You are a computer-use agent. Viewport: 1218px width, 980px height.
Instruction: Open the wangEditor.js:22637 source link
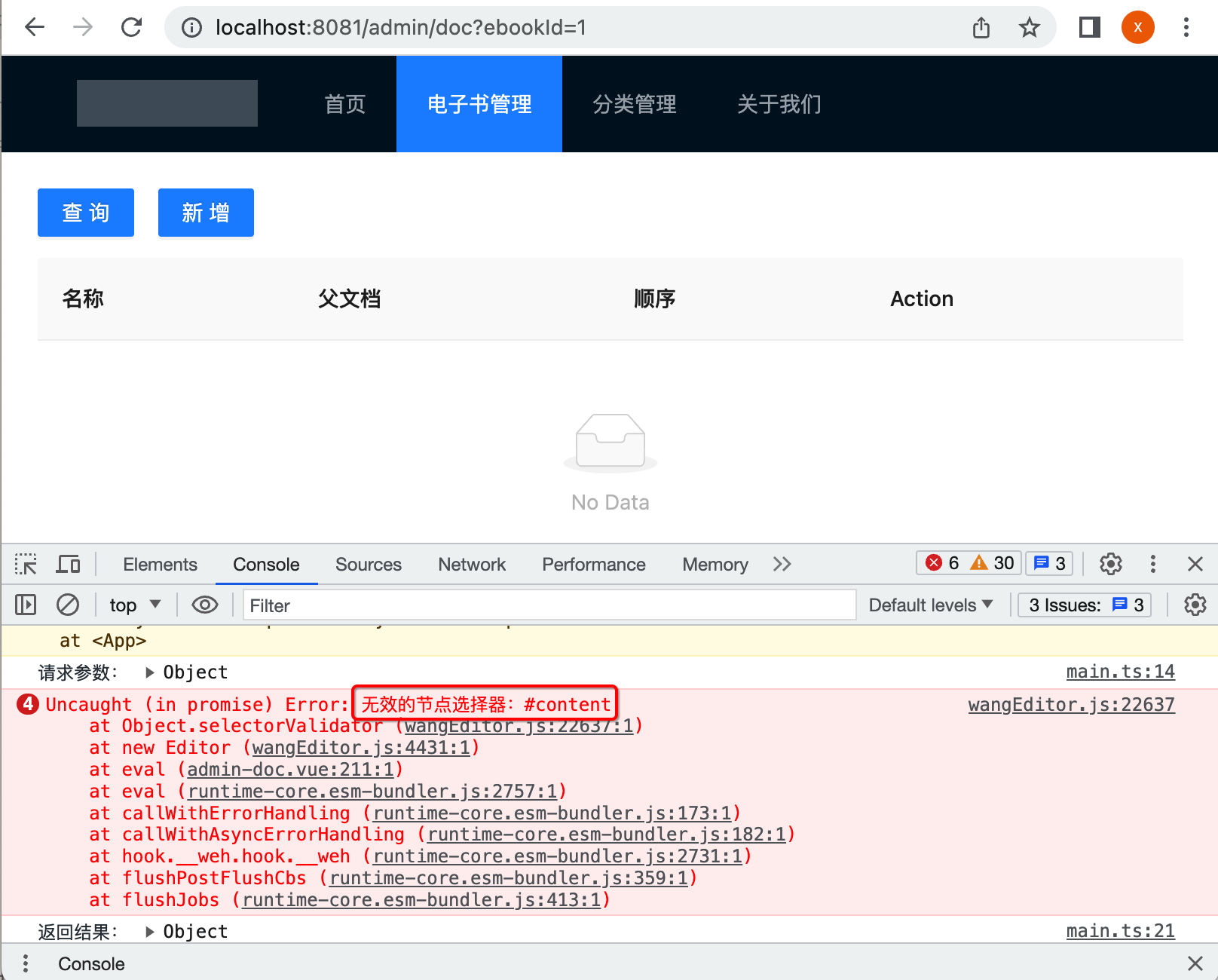(x=1071, y=704)
